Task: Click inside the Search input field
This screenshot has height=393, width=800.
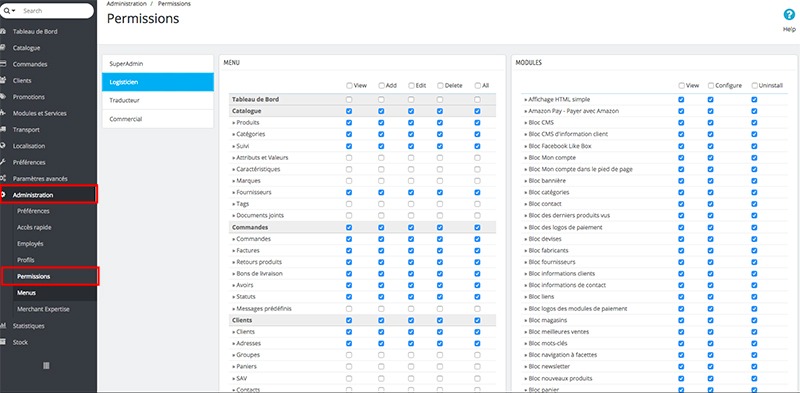Action: click(56, 11)
